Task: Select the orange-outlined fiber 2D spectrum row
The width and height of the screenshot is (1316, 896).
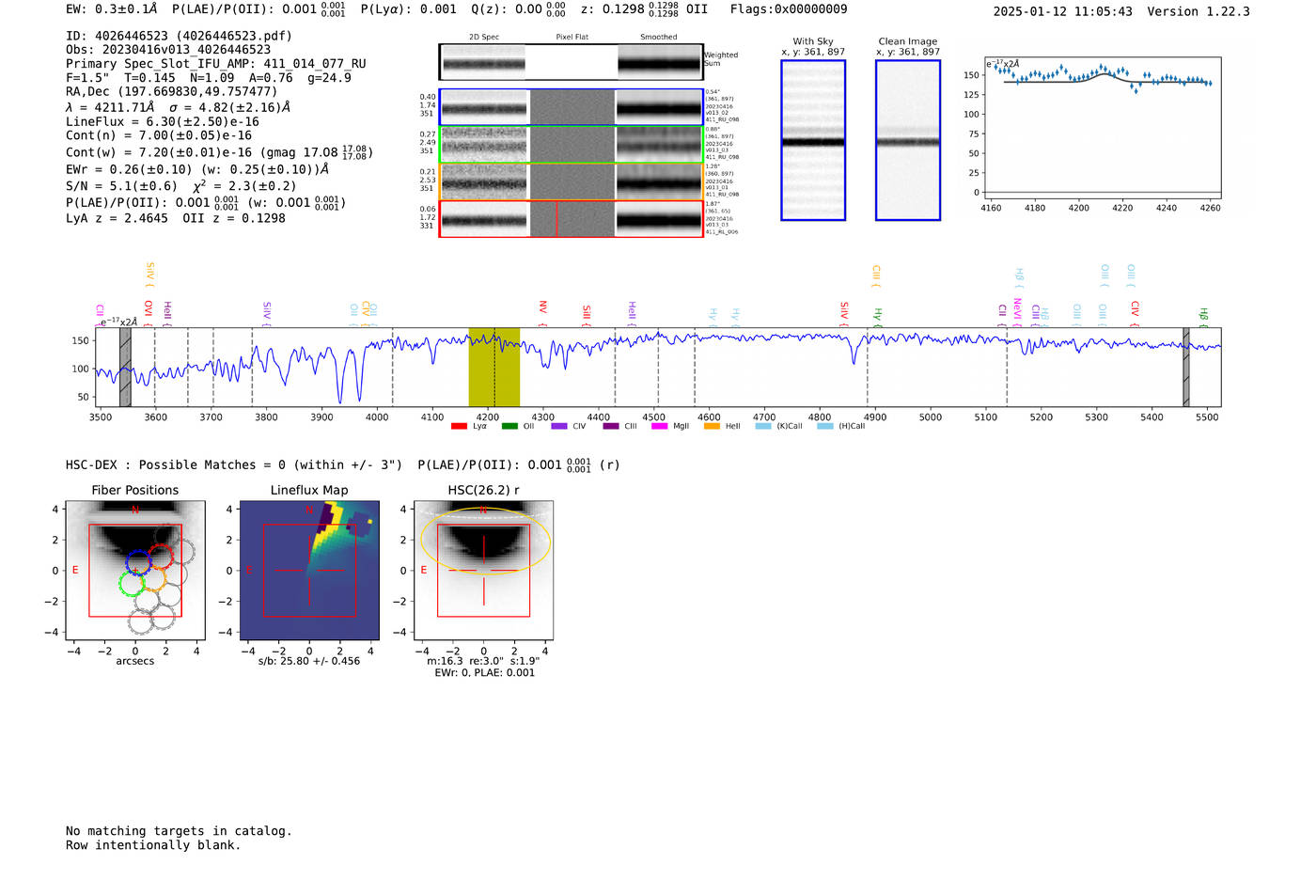Action: point(572,181)
